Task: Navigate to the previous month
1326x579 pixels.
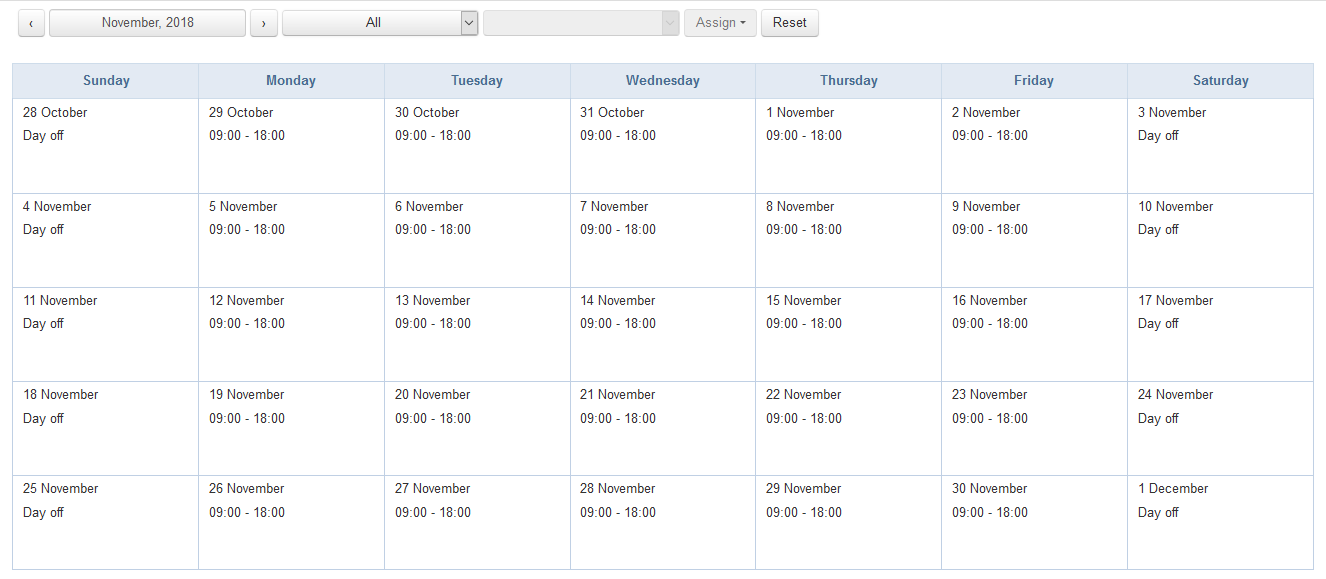Action: coord(31,22)
